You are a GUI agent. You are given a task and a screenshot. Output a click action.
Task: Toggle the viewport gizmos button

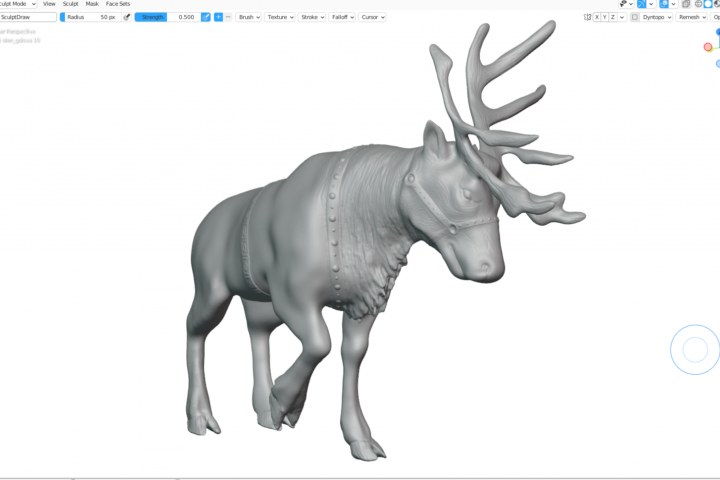641,4
